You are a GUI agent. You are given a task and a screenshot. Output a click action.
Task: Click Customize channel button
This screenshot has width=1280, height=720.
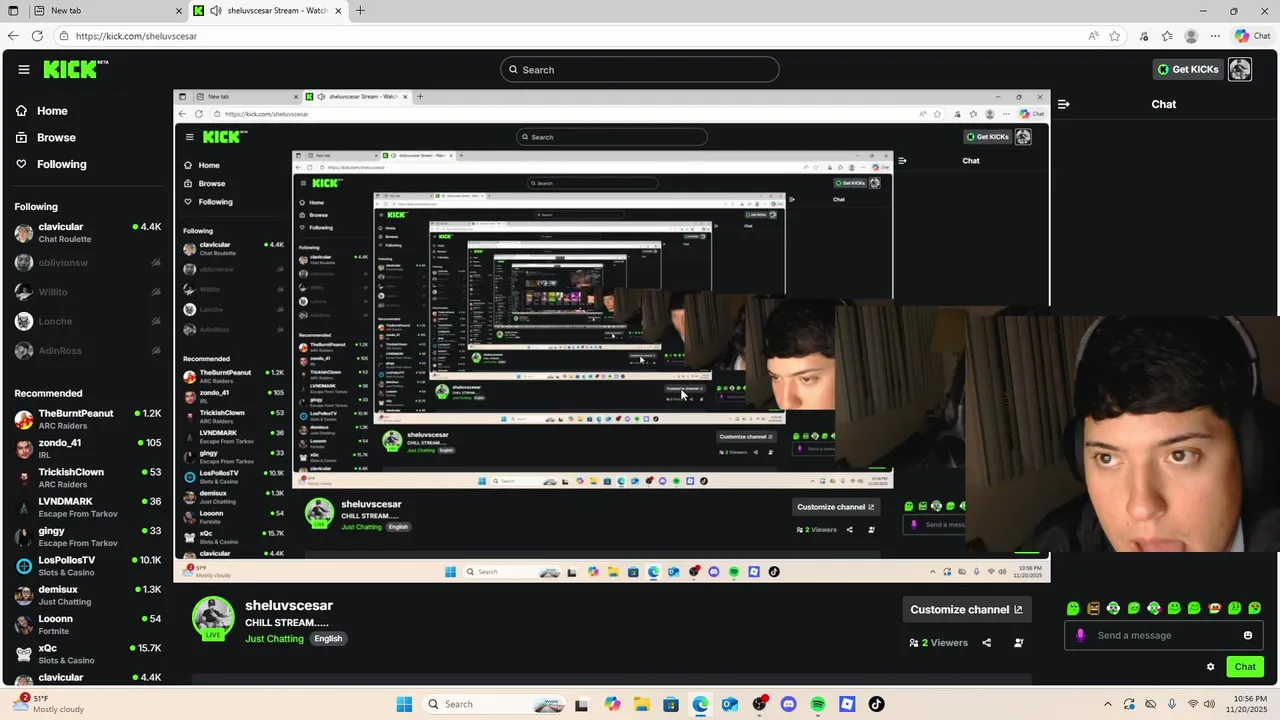[x=966, y=609]
